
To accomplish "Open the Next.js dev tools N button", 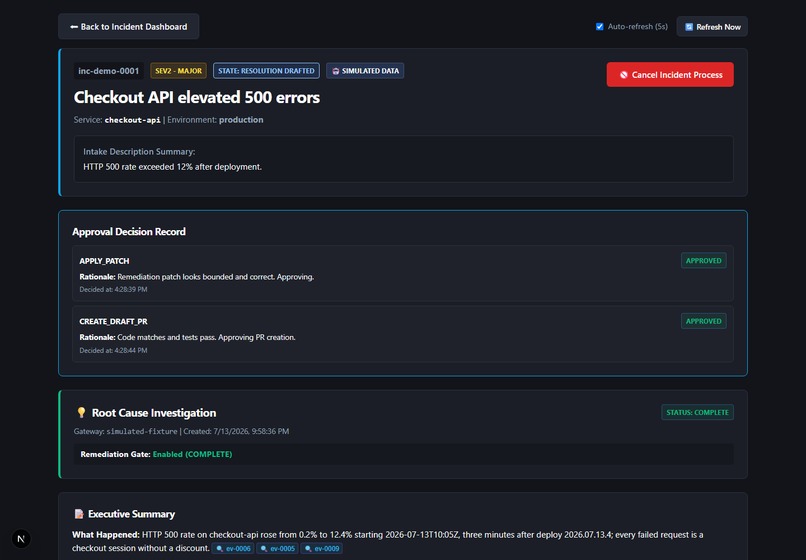I will pos(21,539).
